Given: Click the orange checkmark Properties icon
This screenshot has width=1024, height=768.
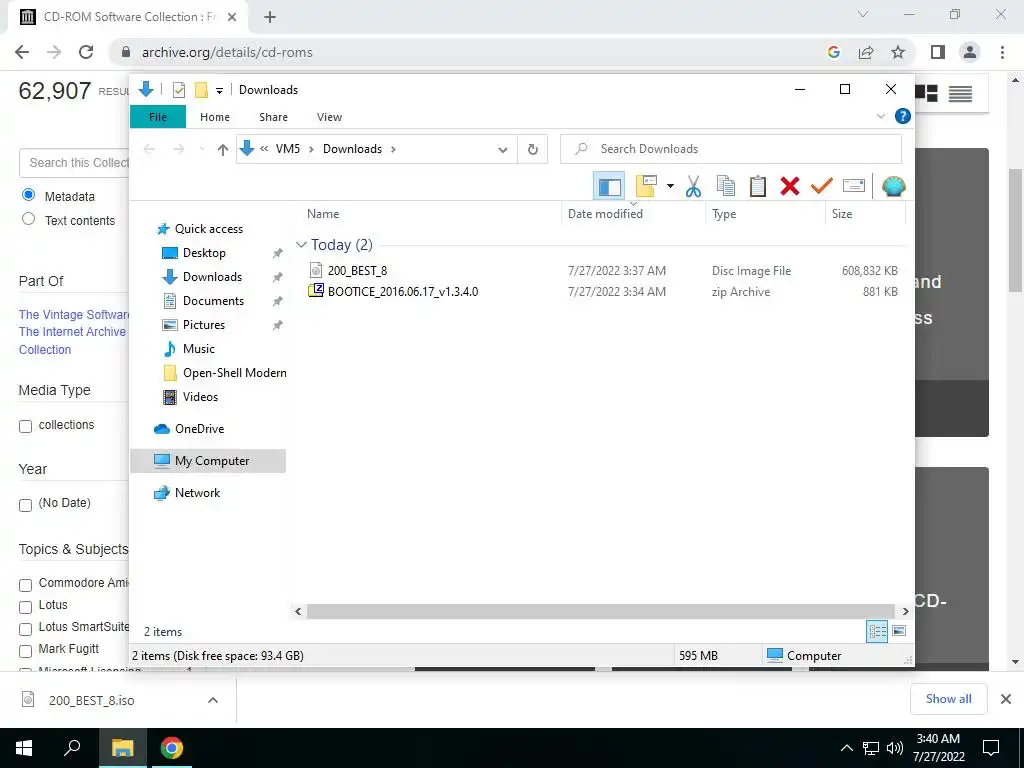Looking at the screenshot, I should click(822, 187).
